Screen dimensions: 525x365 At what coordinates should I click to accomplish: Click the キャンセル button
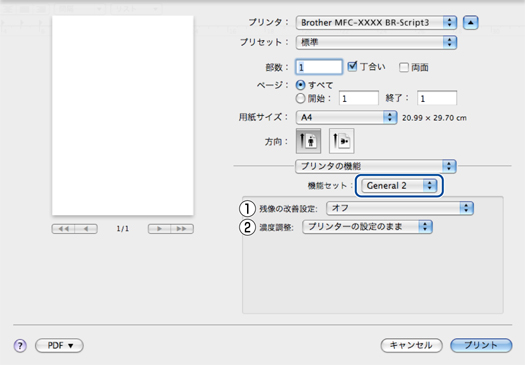(x=411, y=345)
